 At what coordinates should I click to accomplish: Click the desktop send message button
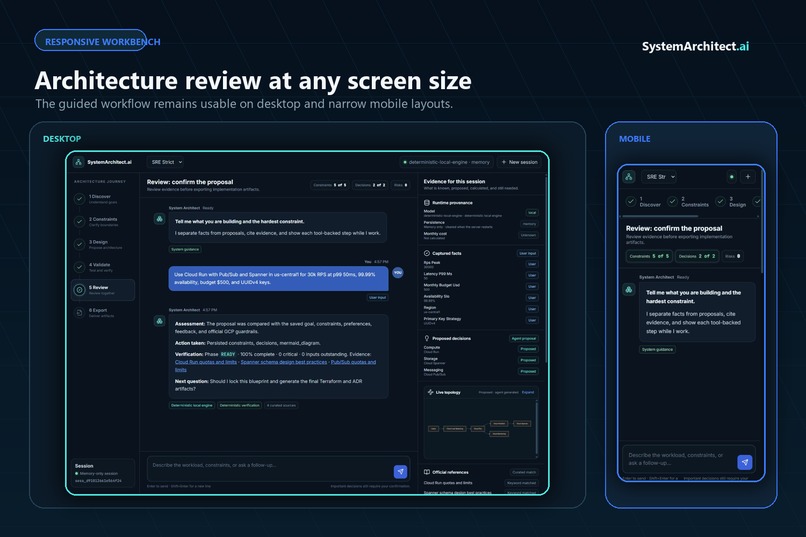[400, 471]
